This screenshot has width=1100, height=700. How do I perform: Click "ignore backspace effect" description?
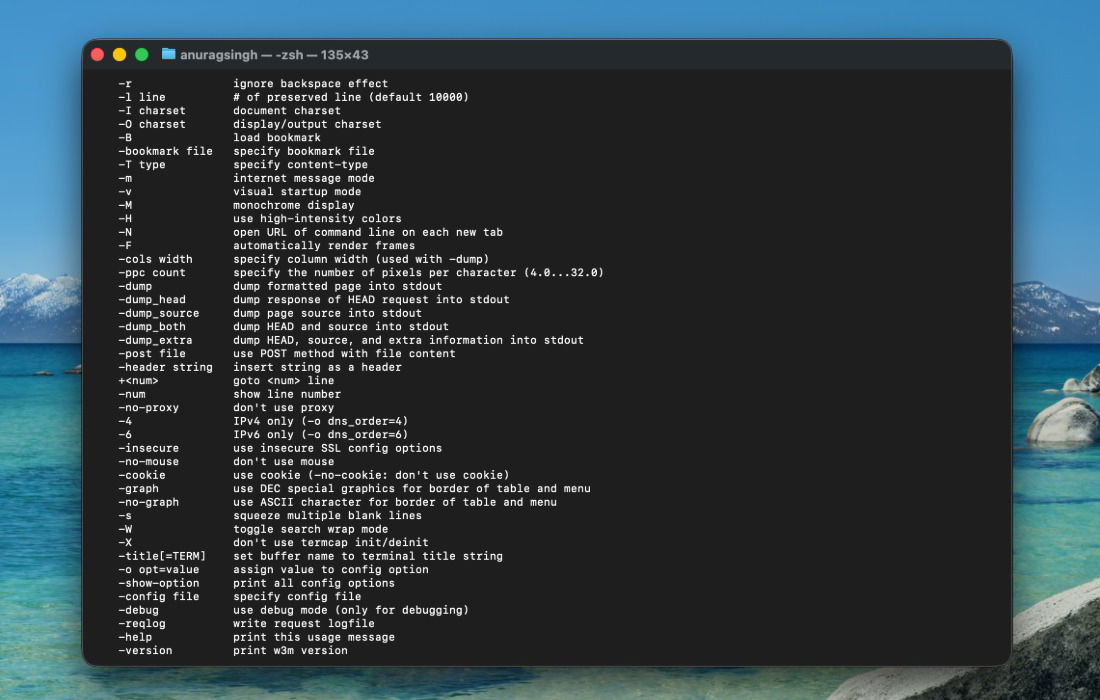tap(310, 84)
